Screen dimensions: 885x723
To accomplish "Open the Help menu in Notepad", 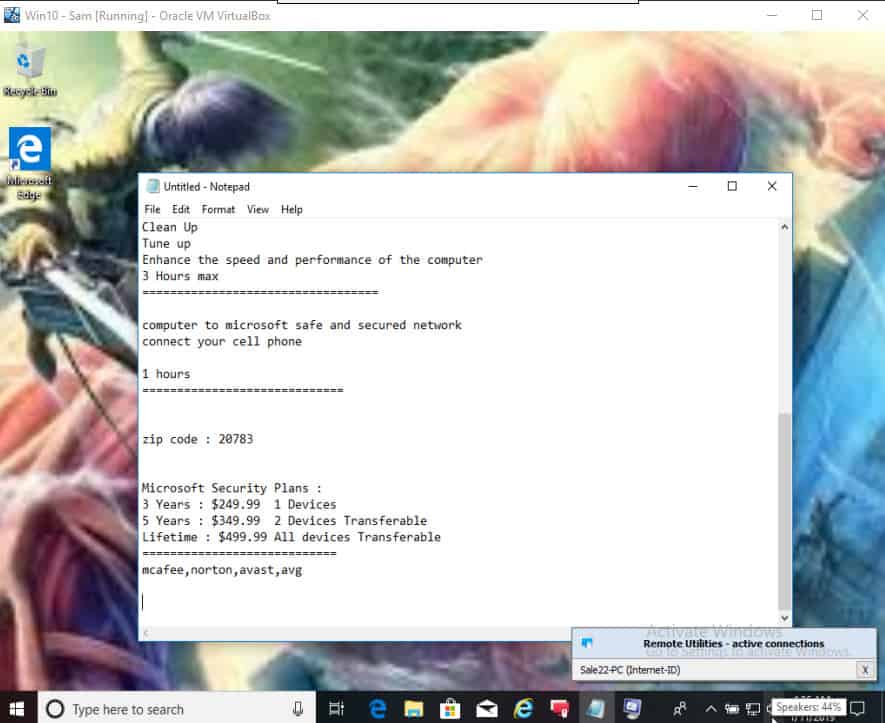I will coord(292,209).
